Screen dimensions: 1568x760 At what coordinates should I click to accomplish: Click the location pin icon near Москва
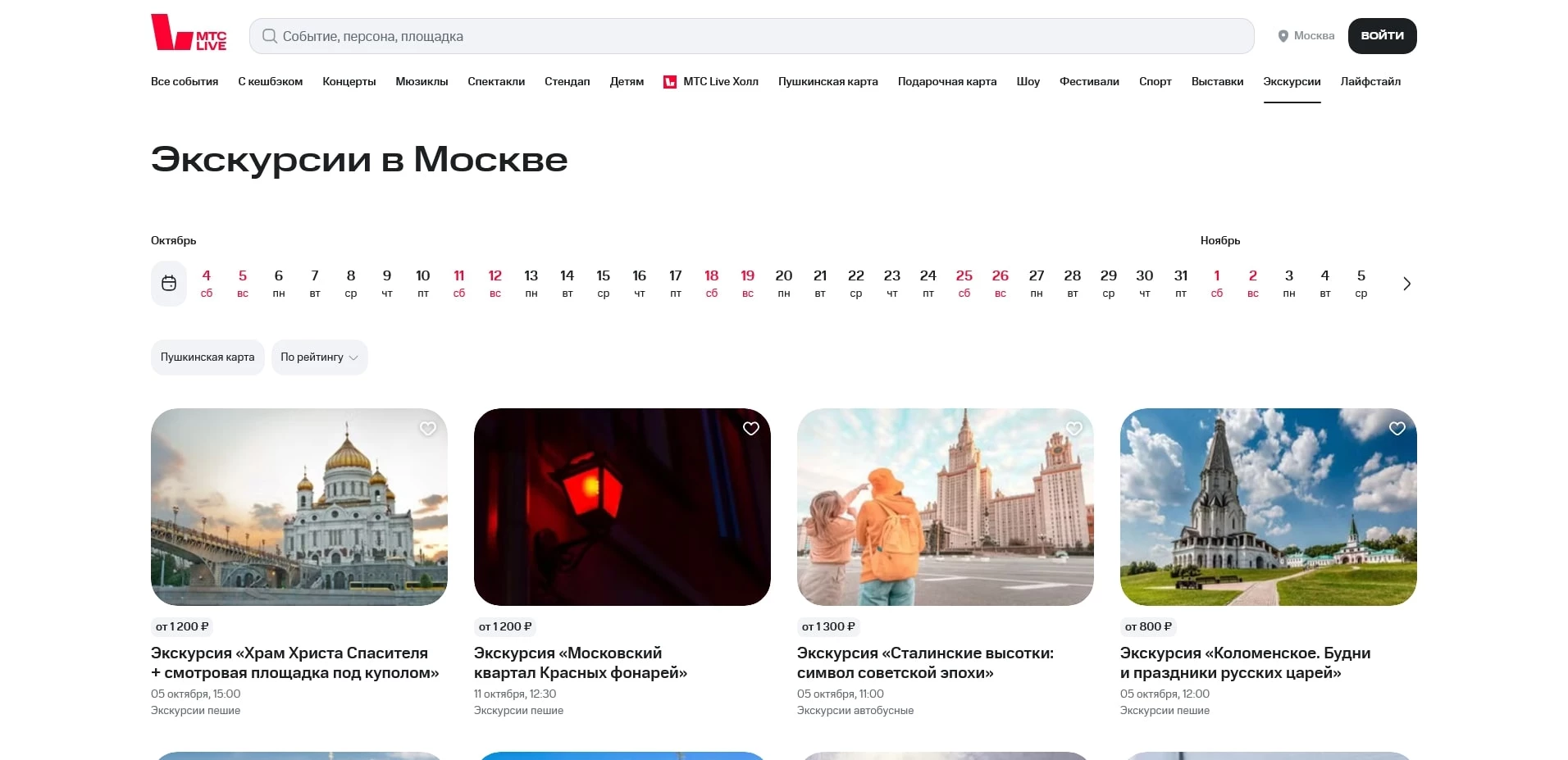(x=1283, y=36)
